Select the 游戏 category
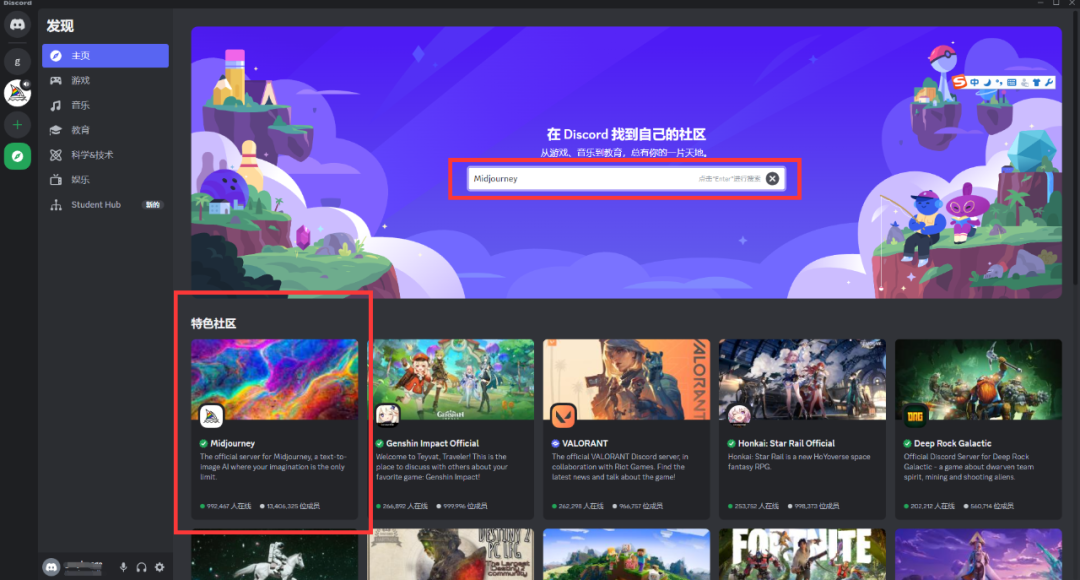This screenshot has width=1080, height=580. pyautogui.click(x=105, y=81)
